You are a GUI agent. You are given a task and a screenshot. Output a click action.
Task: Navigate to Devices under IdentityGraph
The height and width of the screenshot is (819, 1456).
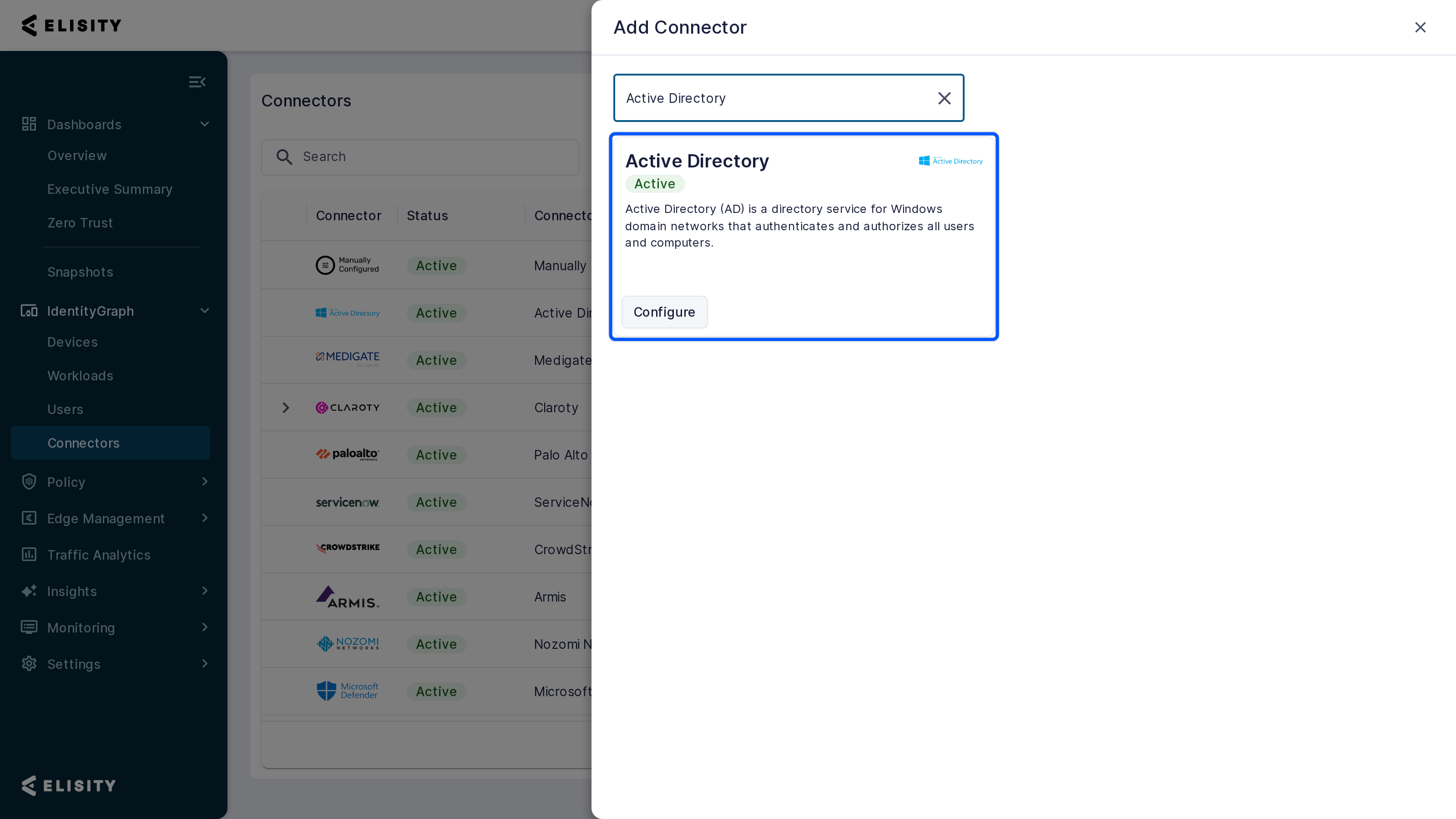[72, 342]
